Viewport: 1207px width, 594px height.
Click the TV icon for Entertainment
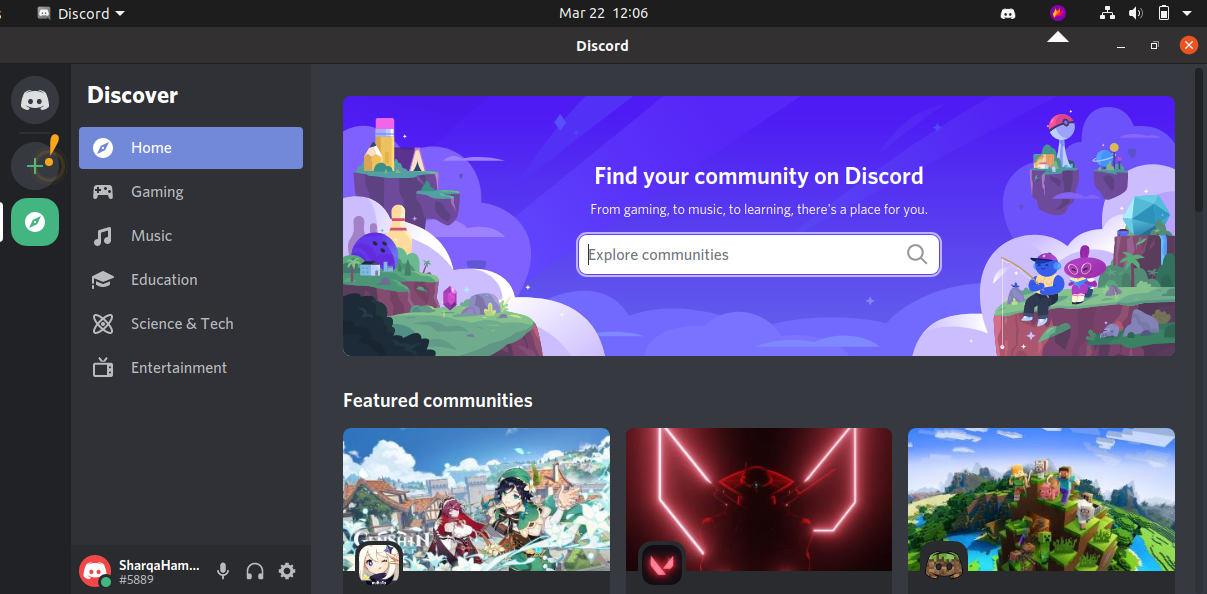click(103, 368)
